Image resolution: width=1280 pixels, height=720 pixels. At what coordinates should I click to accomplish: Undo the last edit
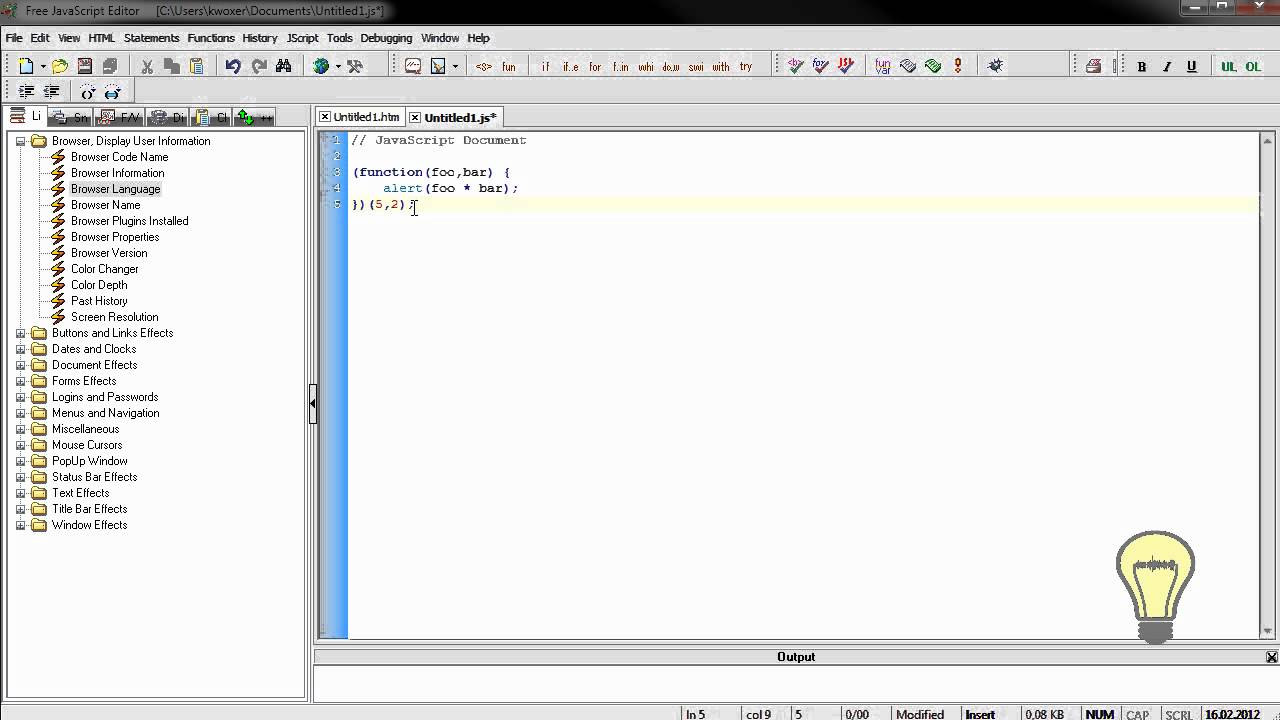233,66
